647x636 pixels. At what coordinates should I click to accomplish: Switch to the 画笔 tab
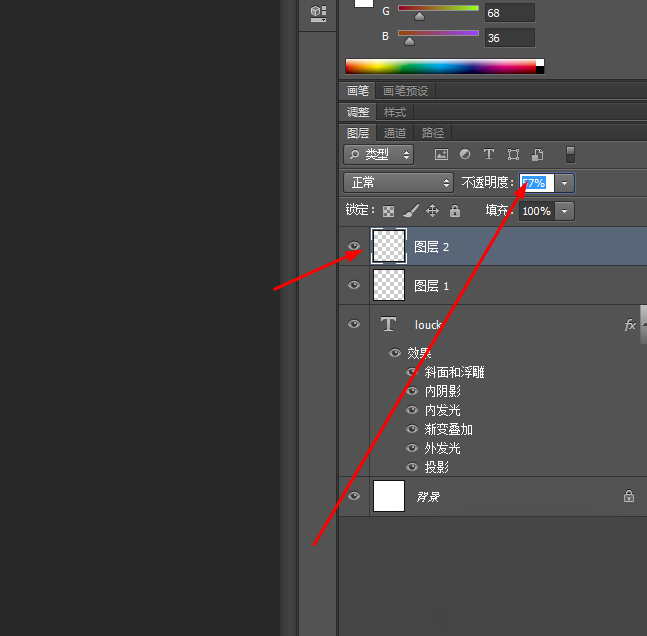coord(358,91)
